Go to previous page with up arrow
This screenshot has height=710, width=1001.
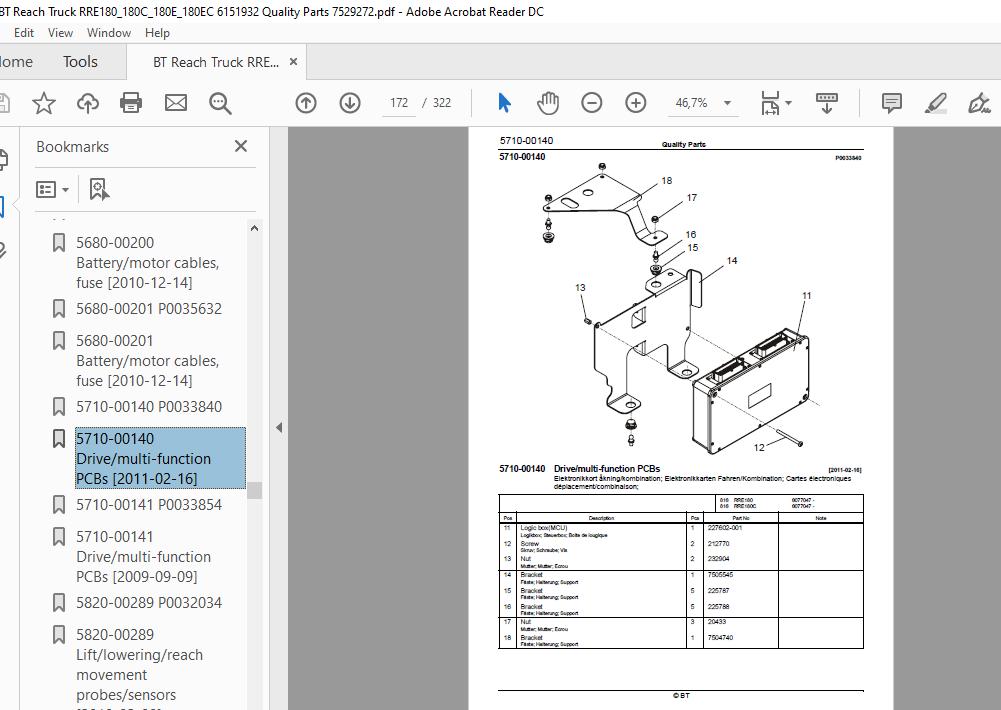[306, 103]
